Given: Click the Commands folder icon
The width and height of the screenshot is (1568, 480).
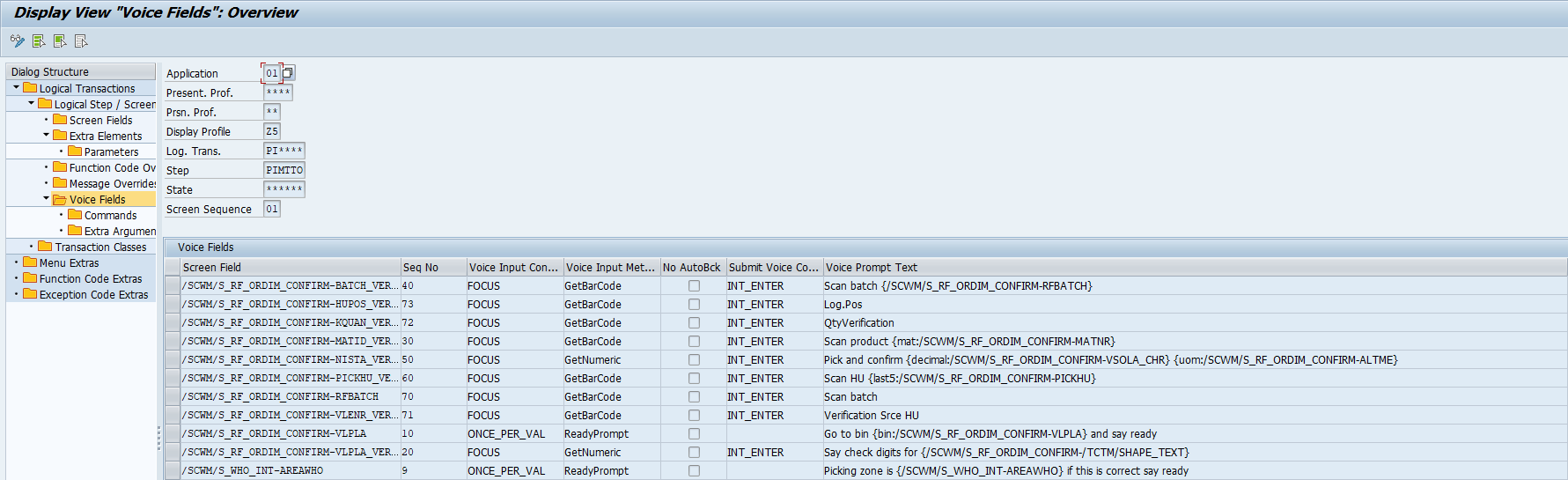Looking at the screenshot, I should (x=75, y=215).
